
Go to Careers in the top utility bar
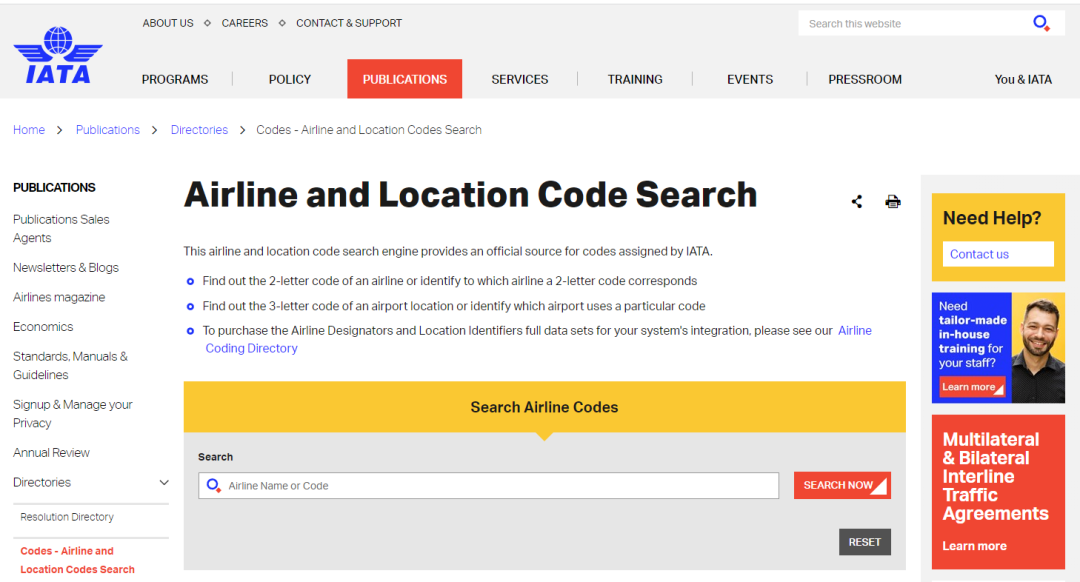[x=245, y=23]
